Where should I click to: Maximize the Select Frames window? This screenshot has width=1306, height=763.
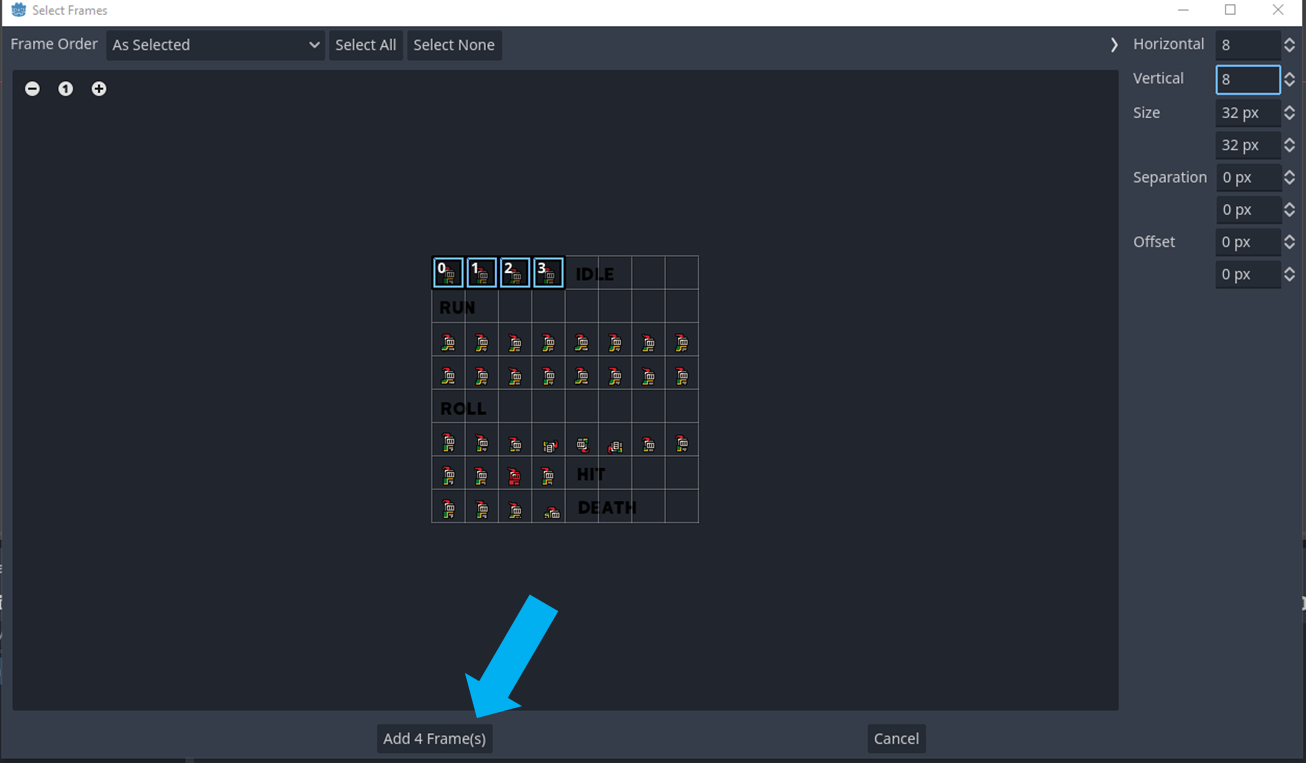(x=1230, y=10)
